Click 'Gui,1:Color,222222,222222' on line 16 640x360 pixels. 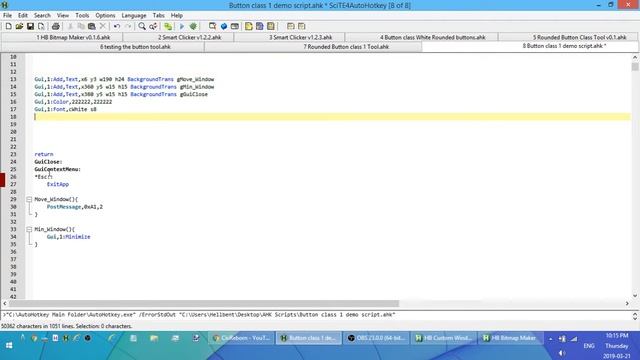tap(73, 102)
